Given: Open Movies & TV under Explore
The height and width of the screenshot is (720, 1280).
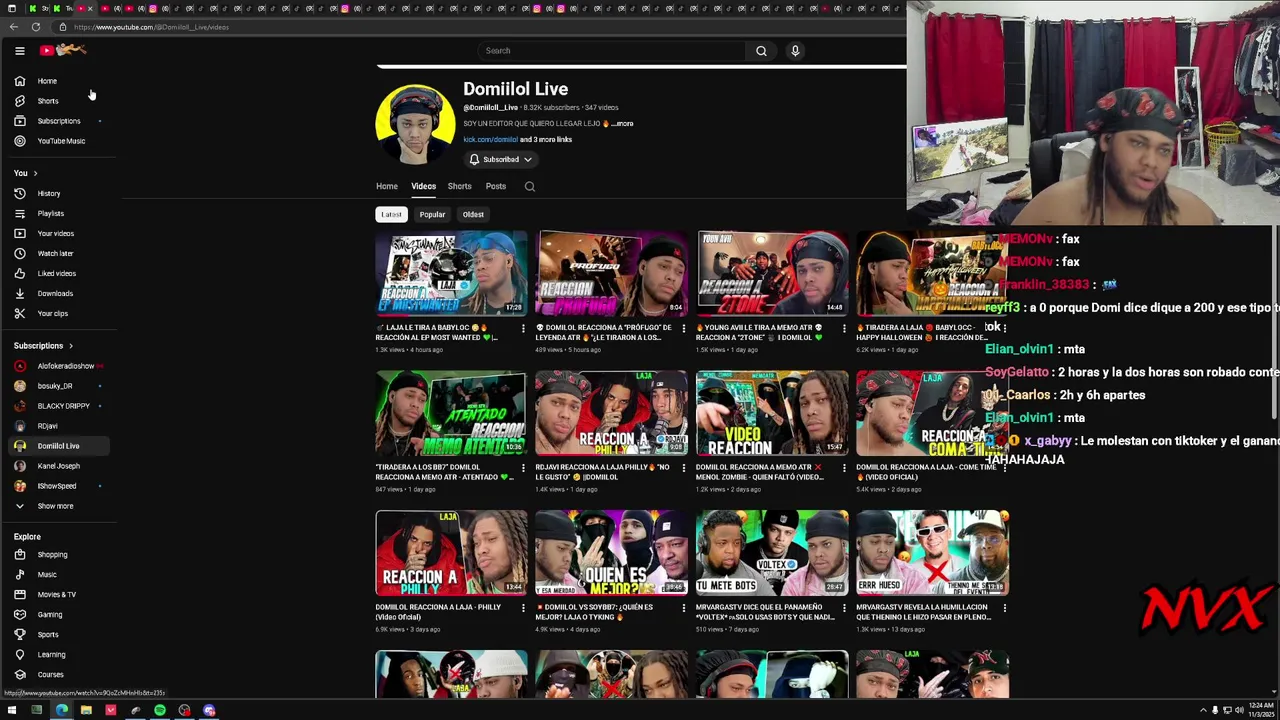Looking at the screenshot, I should click(x=56, y=594).
